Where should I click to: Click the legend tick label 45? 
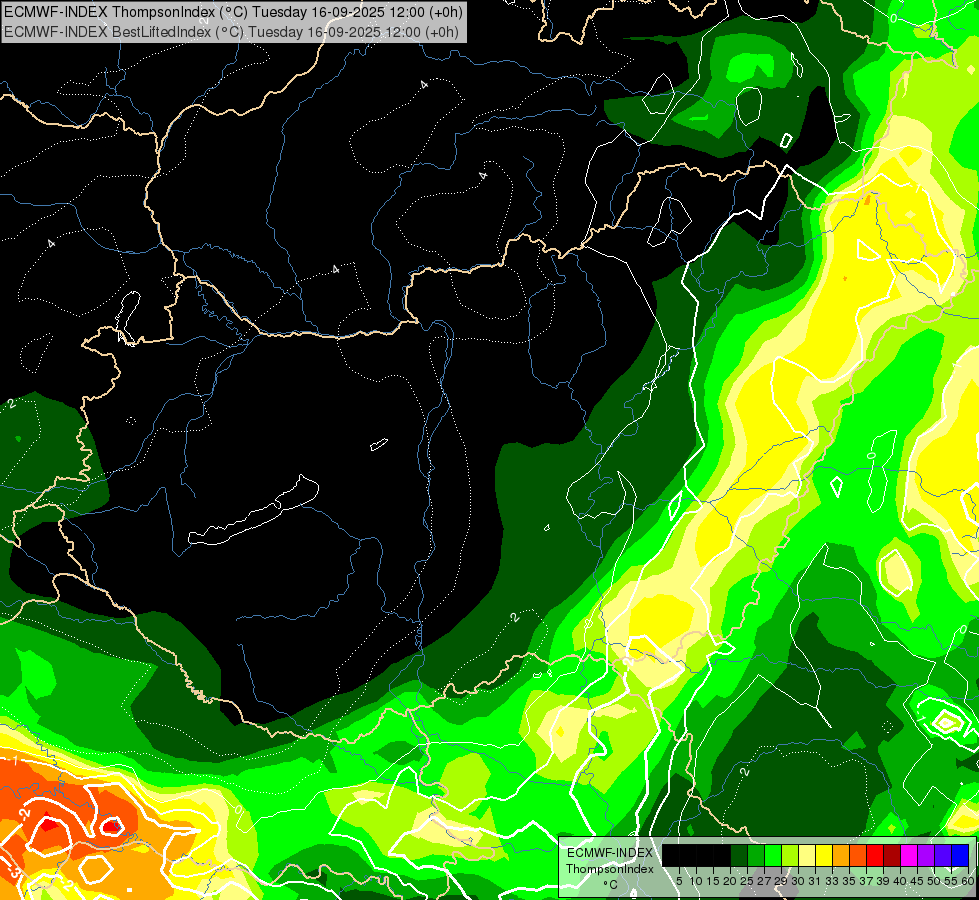tap(918, 881)
